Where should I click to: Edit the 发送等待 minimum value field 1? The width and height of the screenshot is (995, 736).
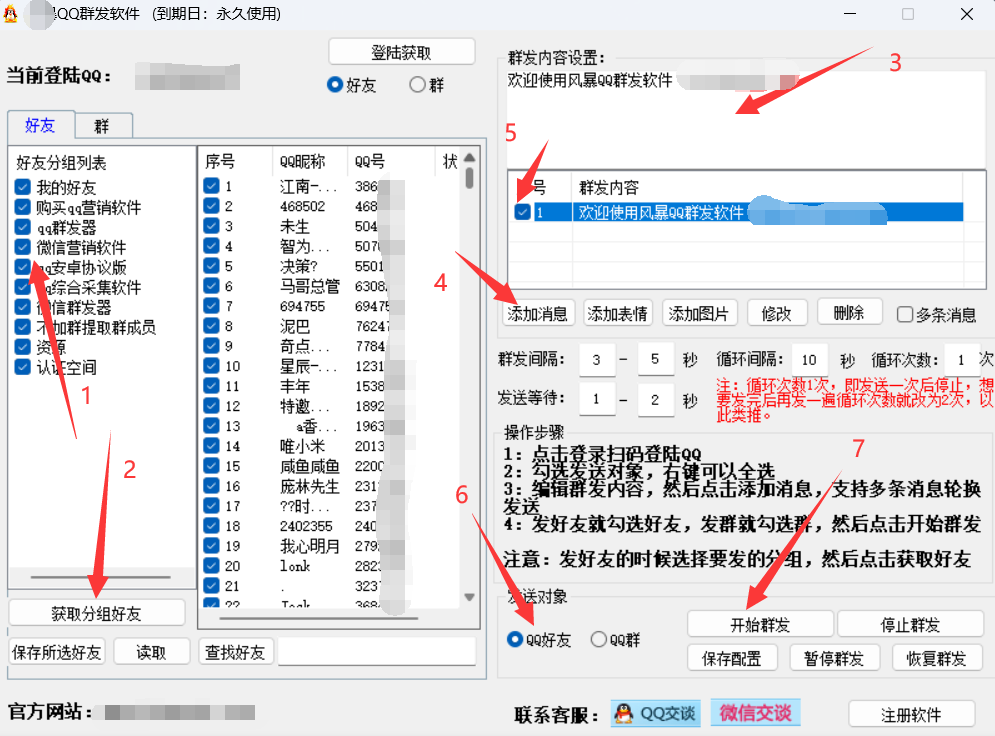point(597,399)
